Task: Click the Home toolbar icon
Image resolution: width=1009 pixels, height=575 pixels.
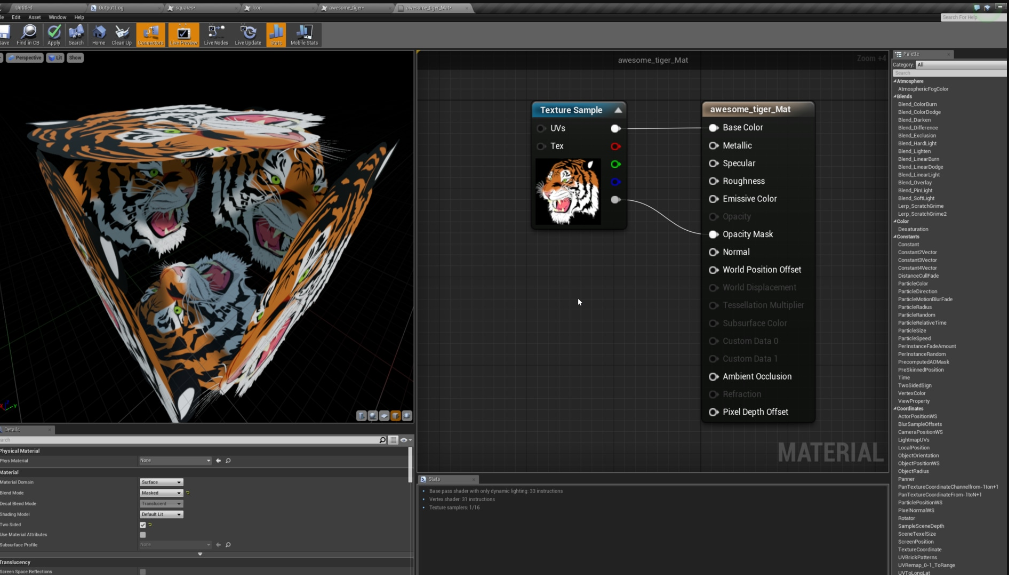Action: (x=98, y=35)
